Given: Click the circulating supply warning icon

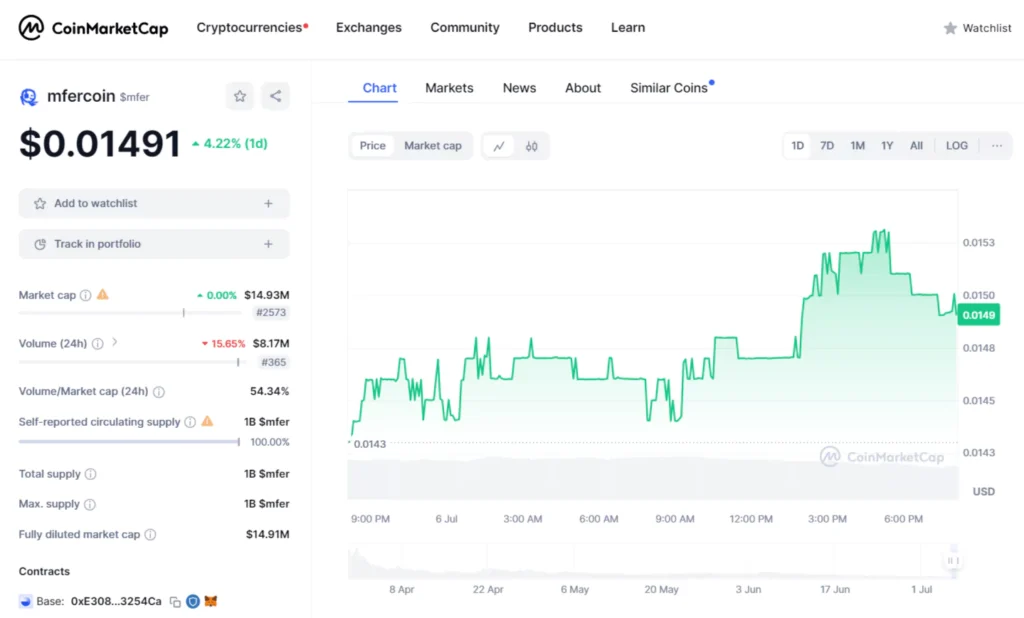Looking at the screenshot, I should click(x=207, y=421).
